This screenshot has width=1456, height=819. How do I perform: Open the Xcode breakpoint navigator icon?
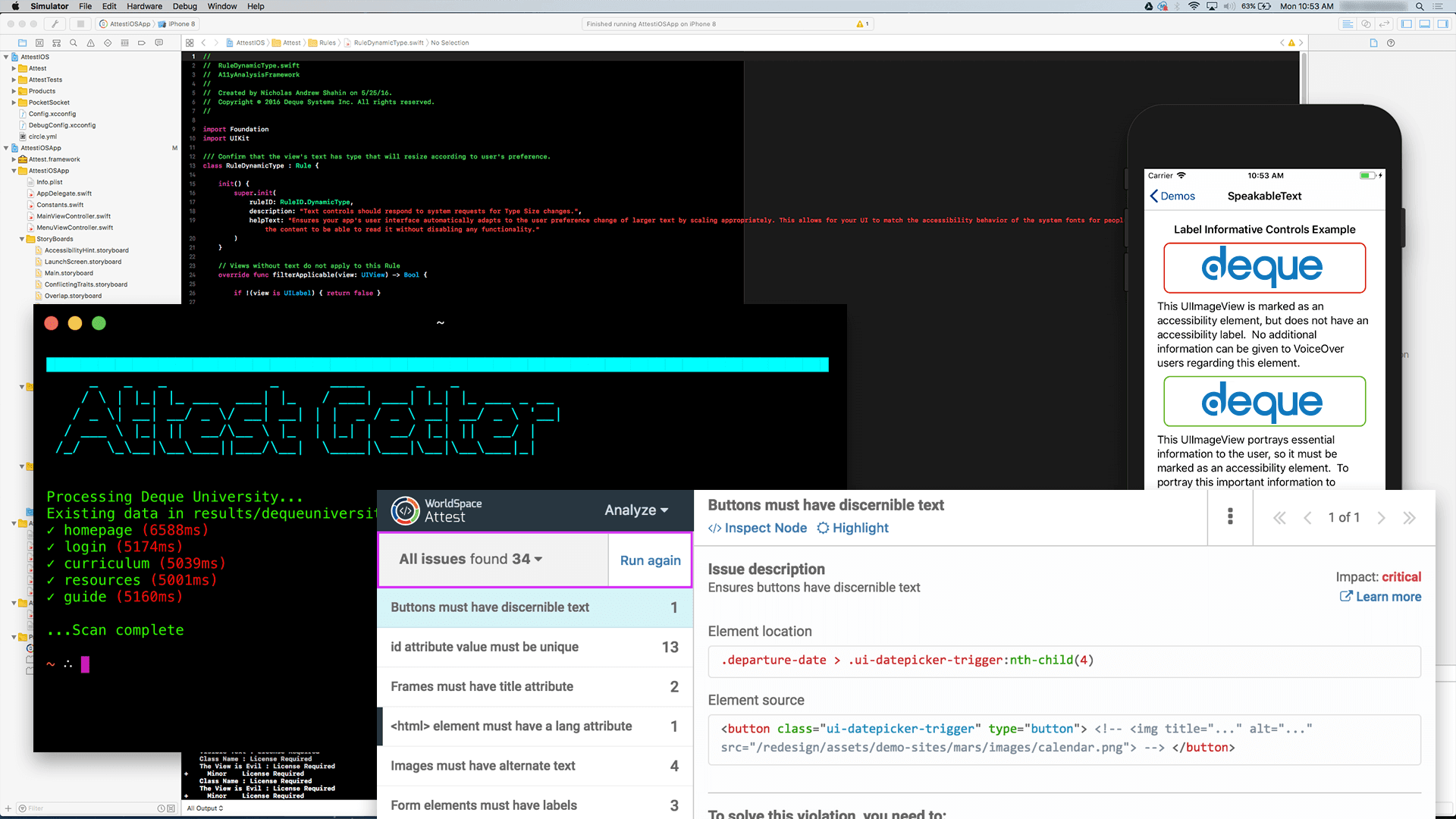[142, 43]
